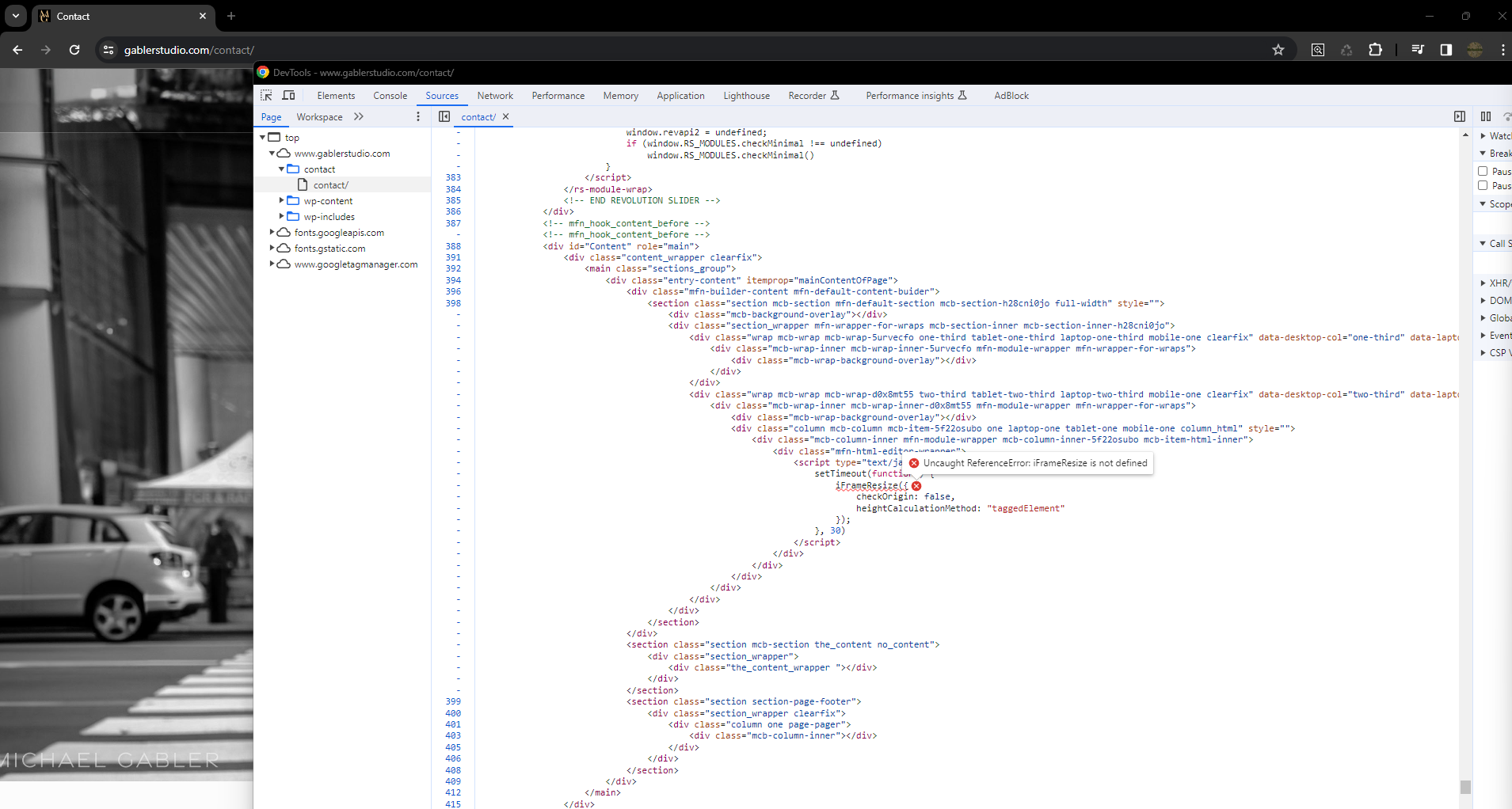Viewport: 1512px width, 809px height.
Task: Collapse the www.gablerstudio.com domain node
Action: pyautogui.click(x=272, y=153)
